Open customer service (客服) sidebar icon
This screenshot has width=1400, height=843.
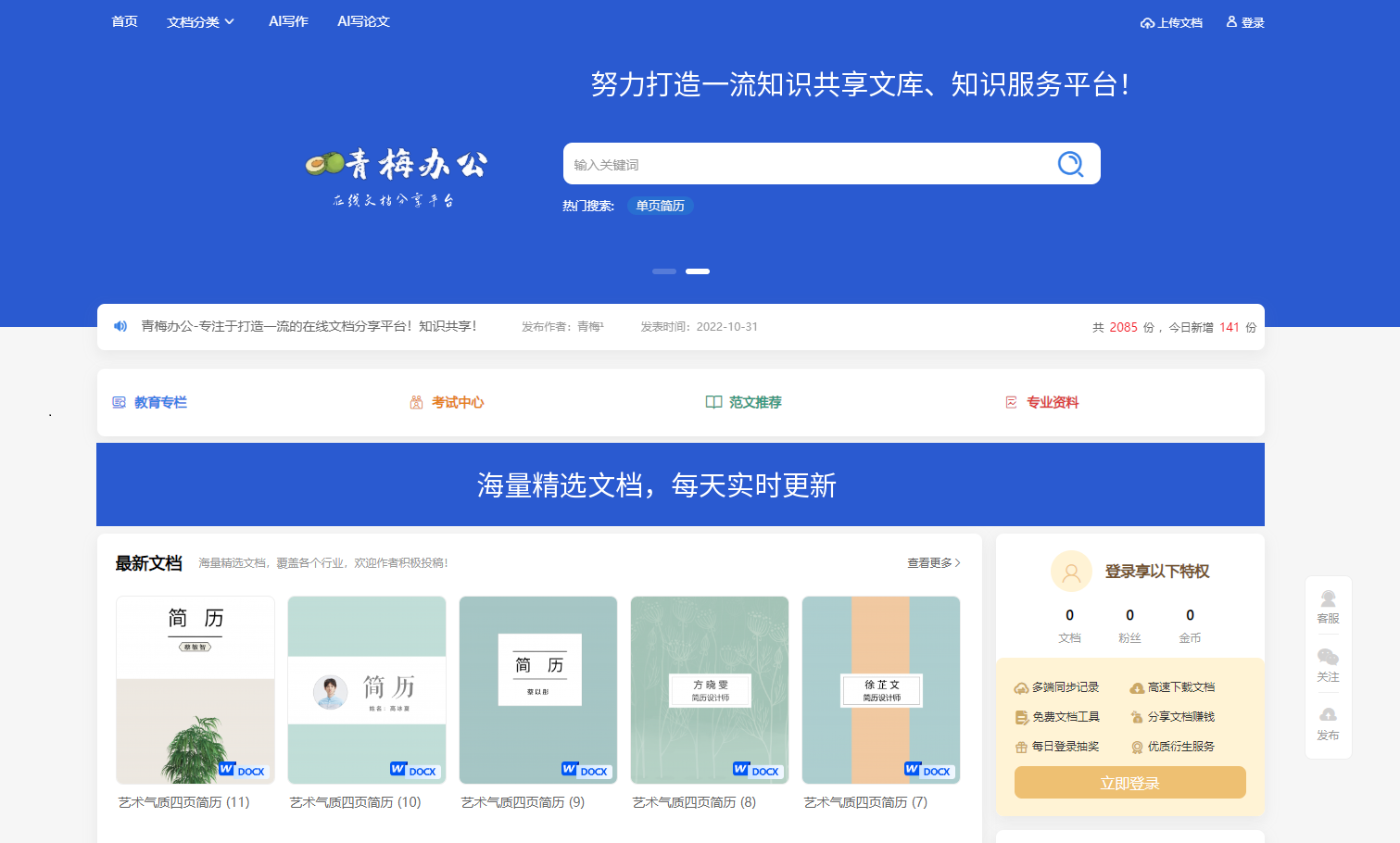click(1328, 599)
